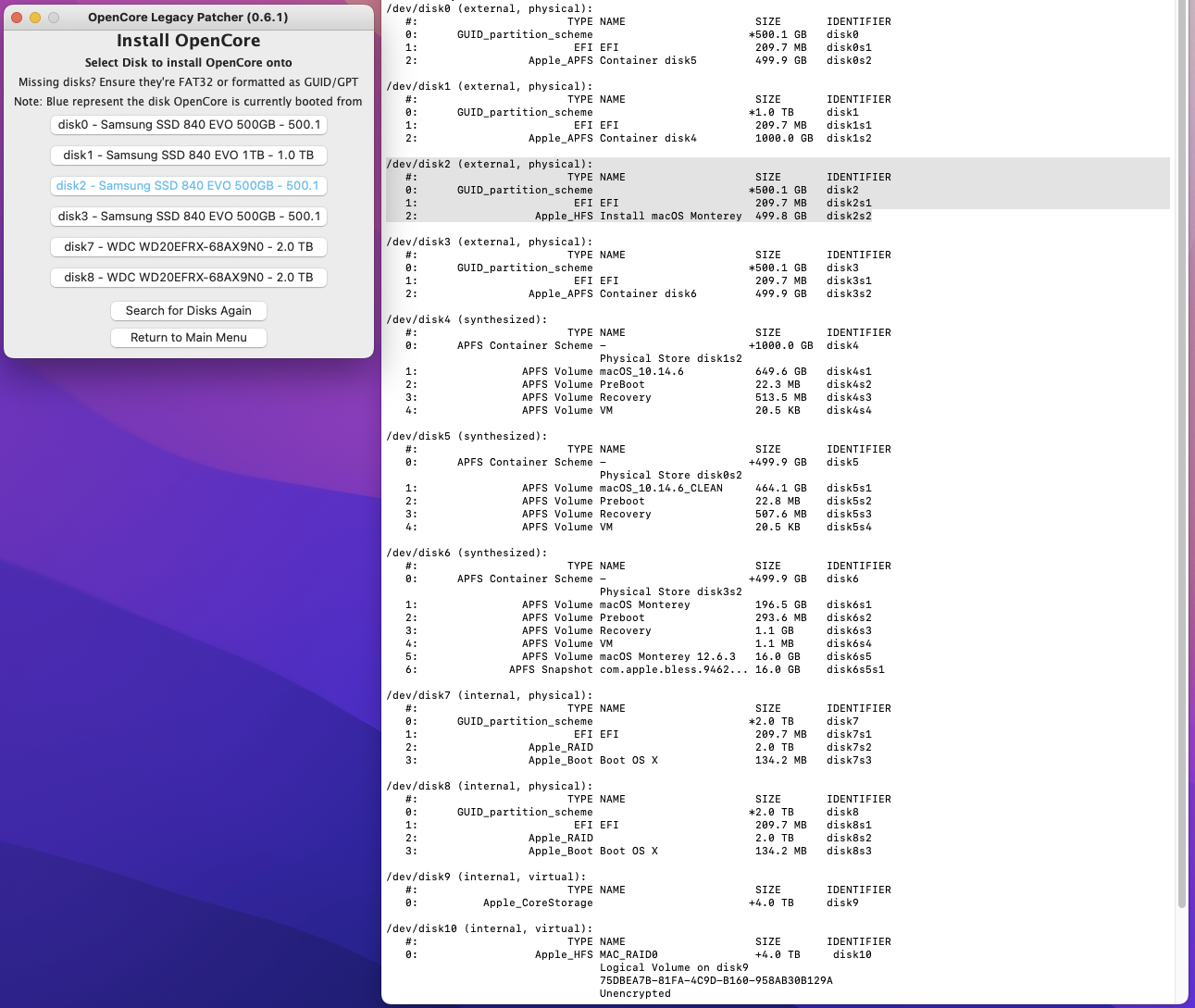Click the 1000.0 GB size of disk1s2
The height and width of the screenshot is (1008, 1195).
pos(784,138)
